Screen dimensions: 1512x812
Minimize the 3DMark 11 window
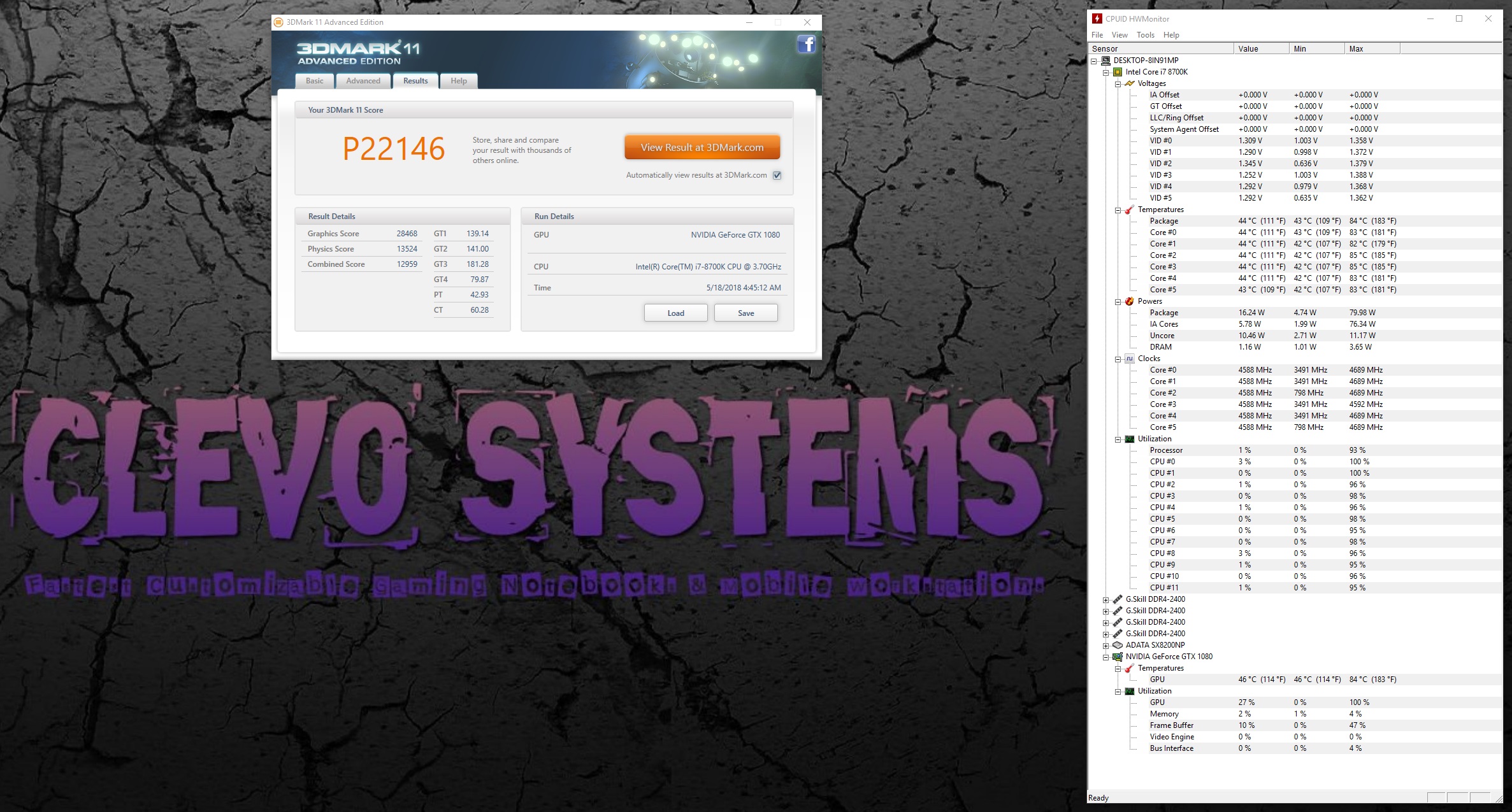click(749, 22)
